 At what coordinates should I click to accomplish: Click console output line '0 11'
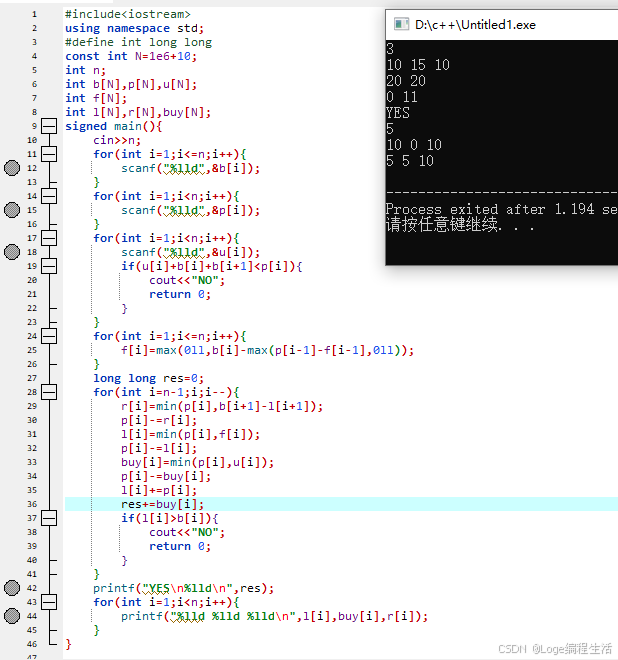tap(402, 97)
